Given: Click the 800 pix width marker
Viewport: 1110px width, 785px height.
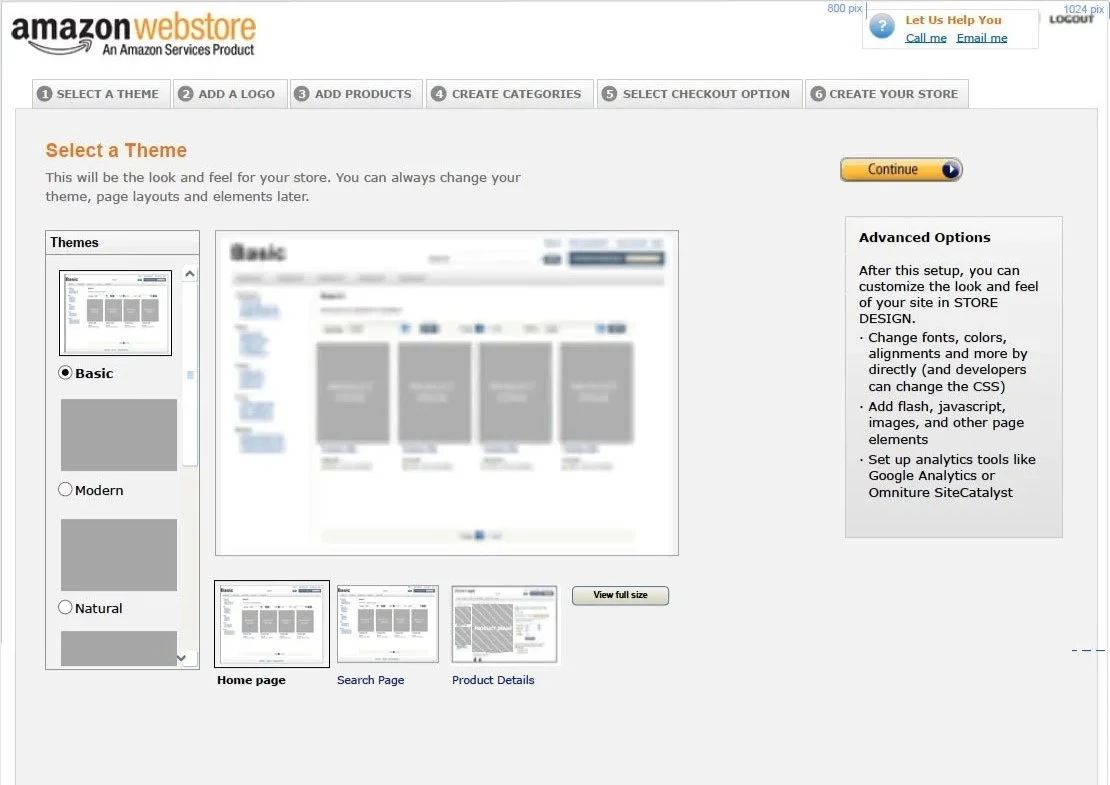Looking at the screenshot, I should (x=845, y=8).
